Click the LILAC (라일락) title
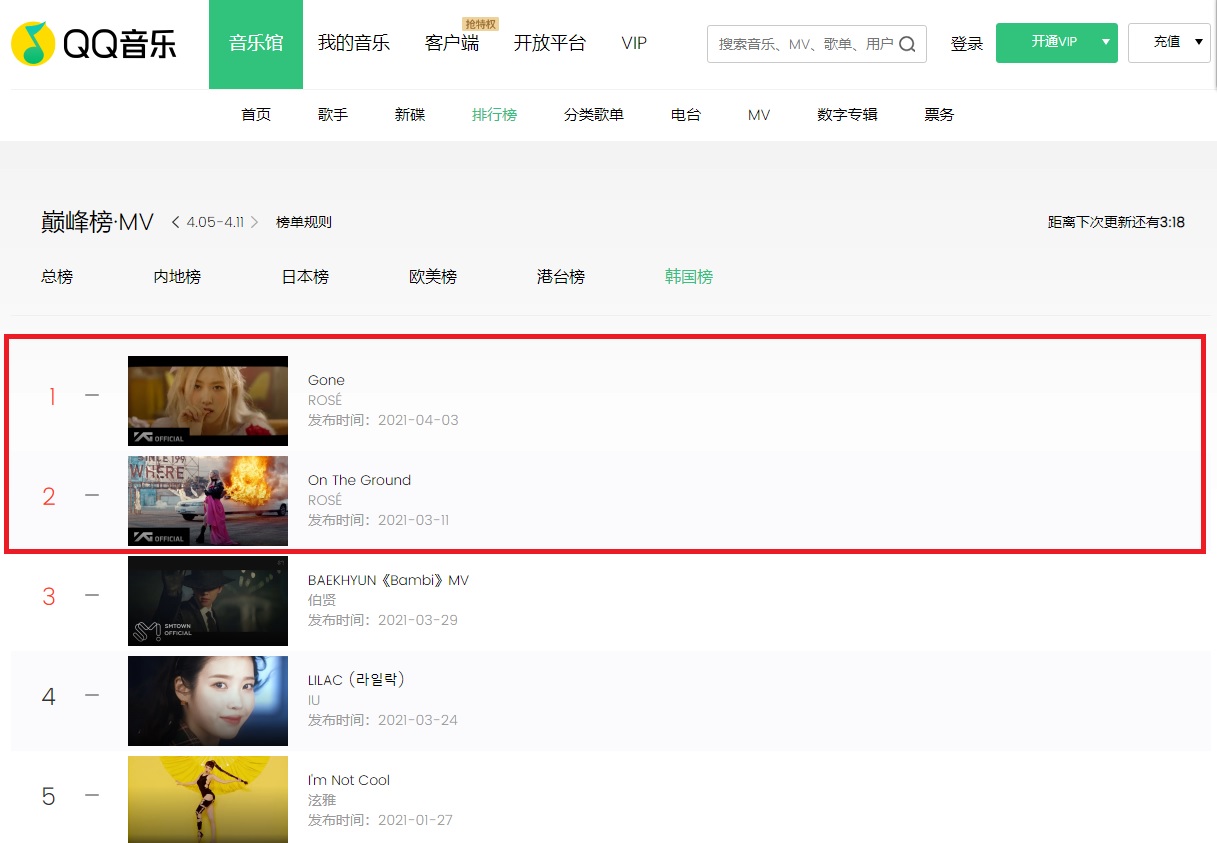This screenshot has width=1217, height=843. point(356,680)
